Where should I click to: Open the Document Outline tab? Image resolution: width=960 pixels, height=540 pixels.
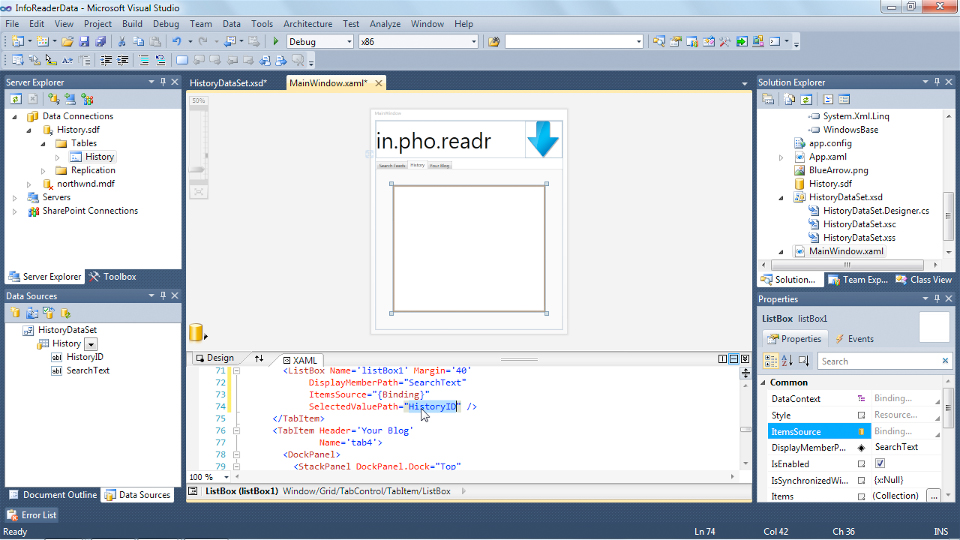click(53, 495)
